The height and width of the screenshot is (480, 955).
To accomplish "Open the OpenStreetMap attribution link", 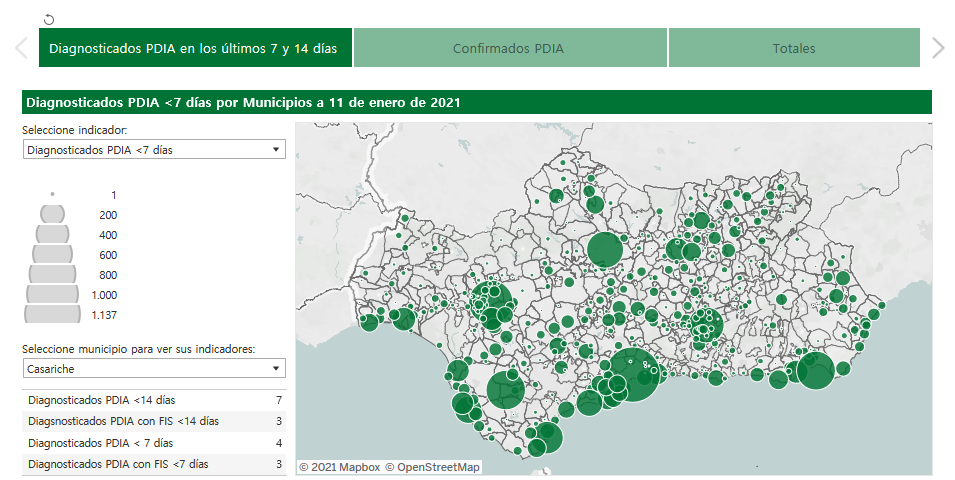I will click(x=432, y=467).
